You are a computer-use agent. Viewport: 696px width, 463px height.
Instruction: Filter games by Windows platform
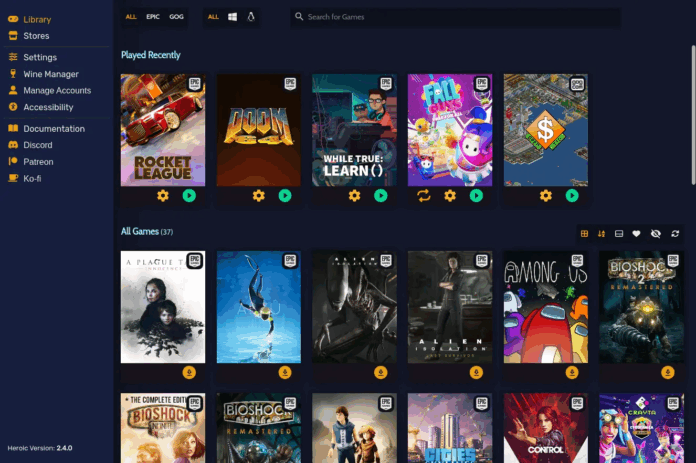pyautogui.click(x=233, y=17)
